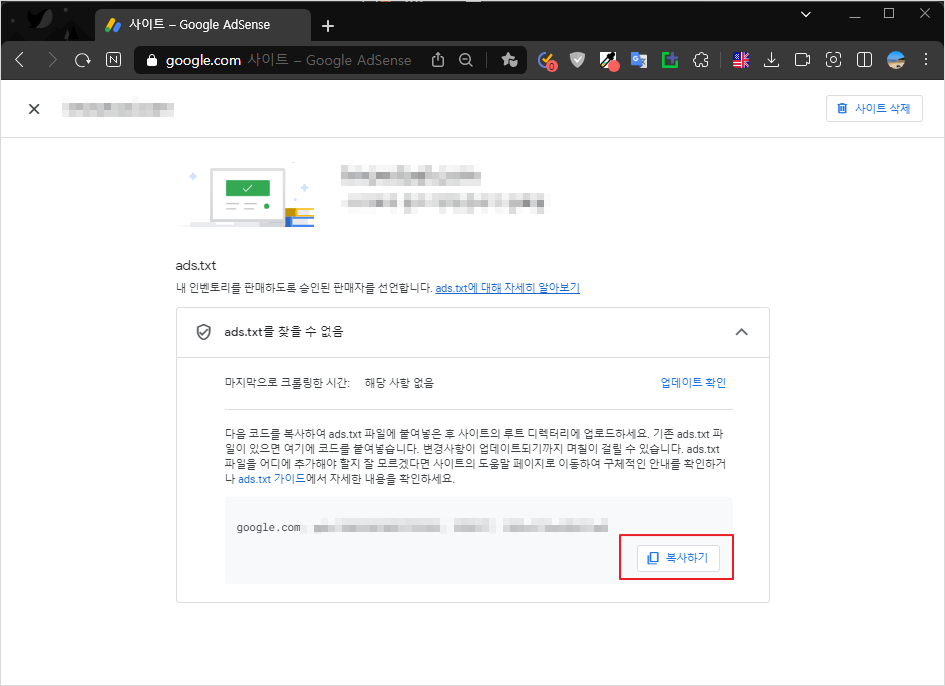This screenshot has width=945, height=686.
Task: Open the ads.txt 가이드 link
Action: click(272, 479)
